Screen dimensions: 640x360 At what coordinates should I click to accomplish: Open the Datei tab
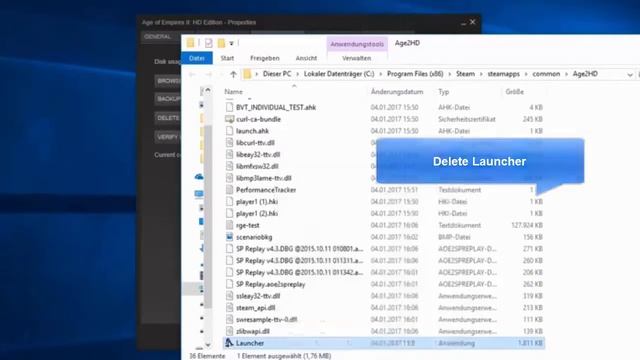(x=197, y=58)
